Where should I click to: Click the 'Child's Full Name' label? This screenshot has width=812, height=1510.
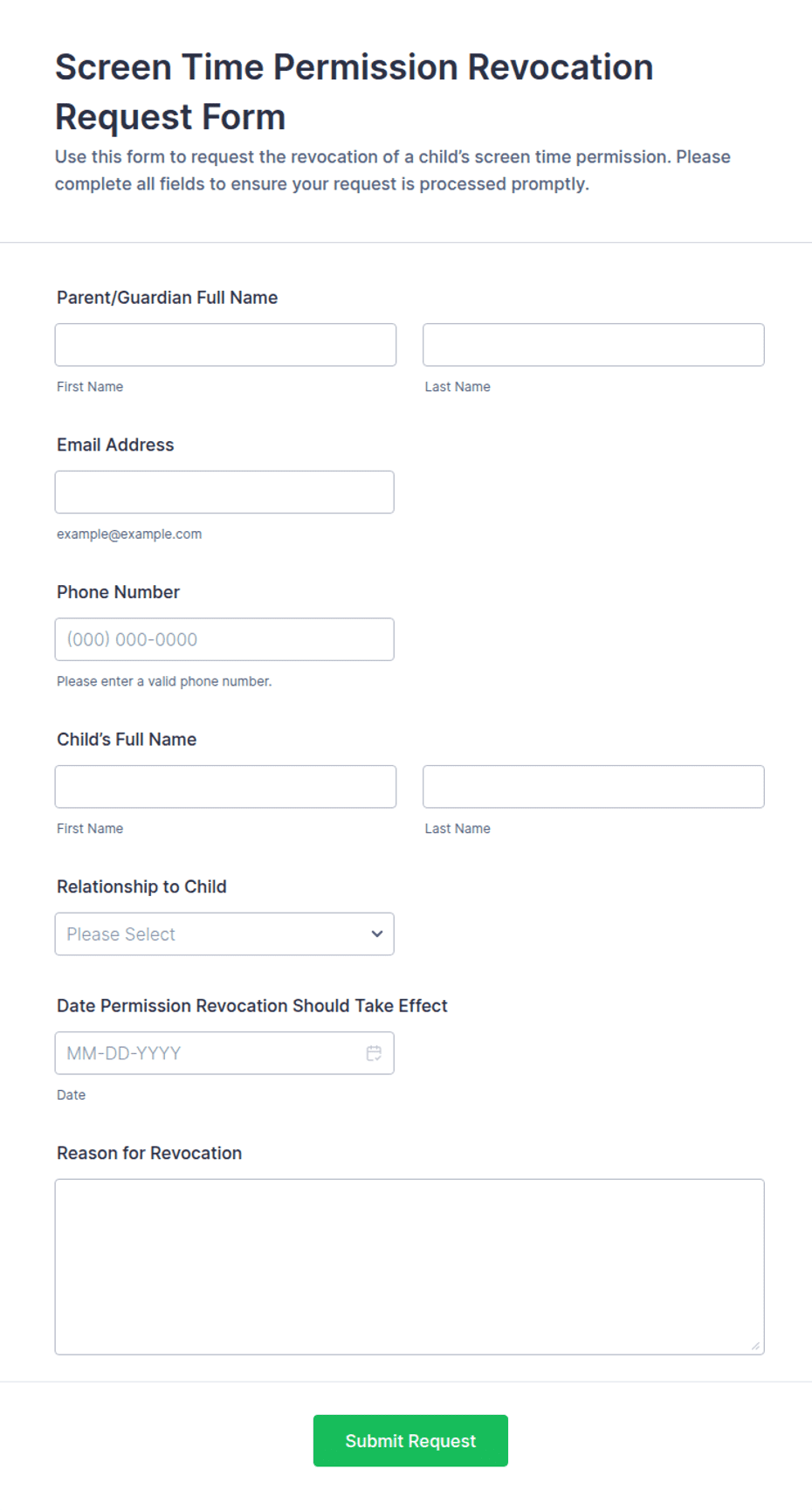coord(127,740)
